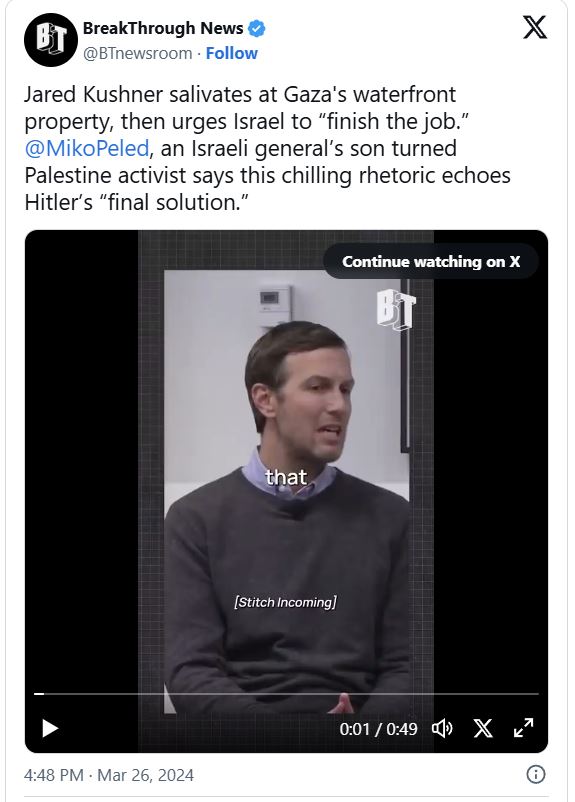575x802 pixels.
Task: Click the info circle icon below the video
Action: tap(536, 774)
